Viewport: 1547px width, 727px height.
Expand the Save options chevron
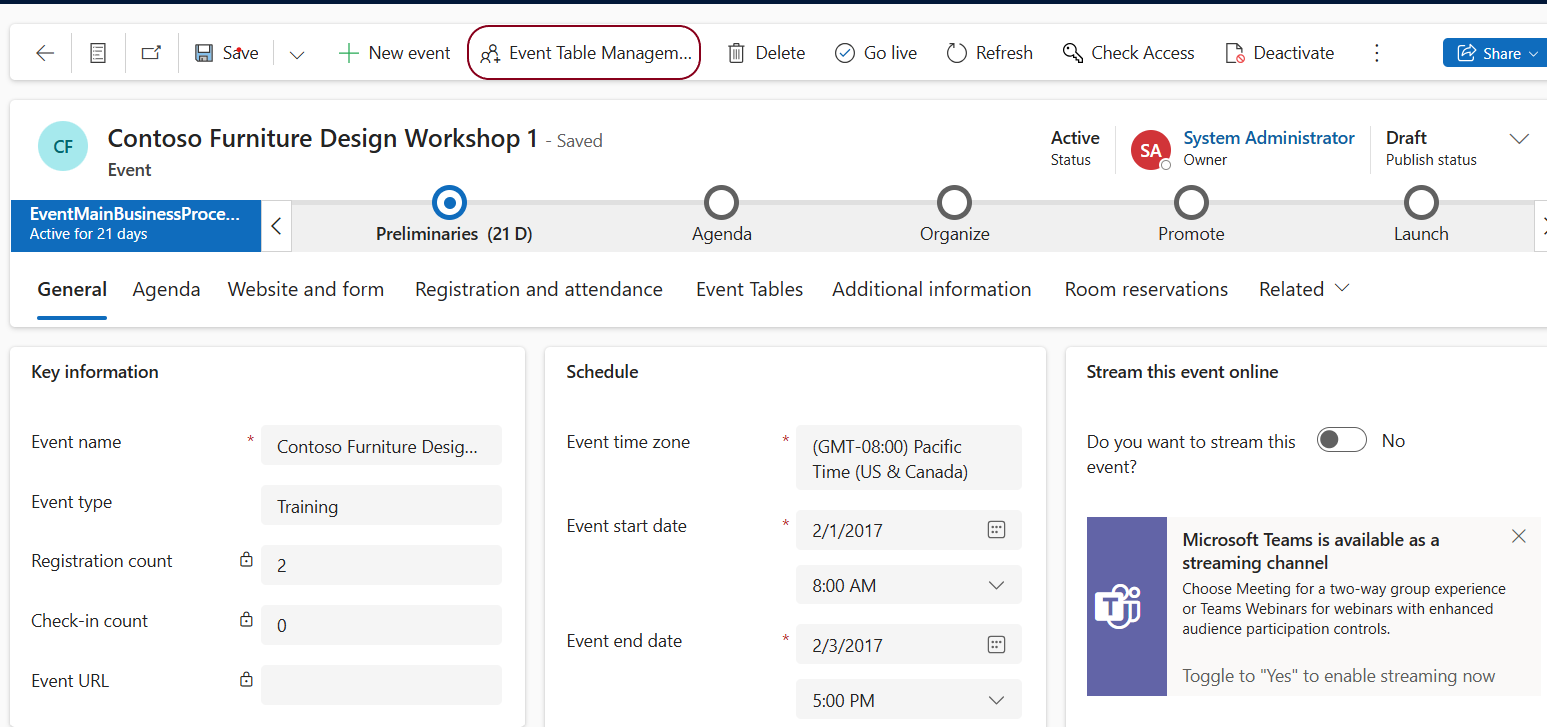pos(296,54)
